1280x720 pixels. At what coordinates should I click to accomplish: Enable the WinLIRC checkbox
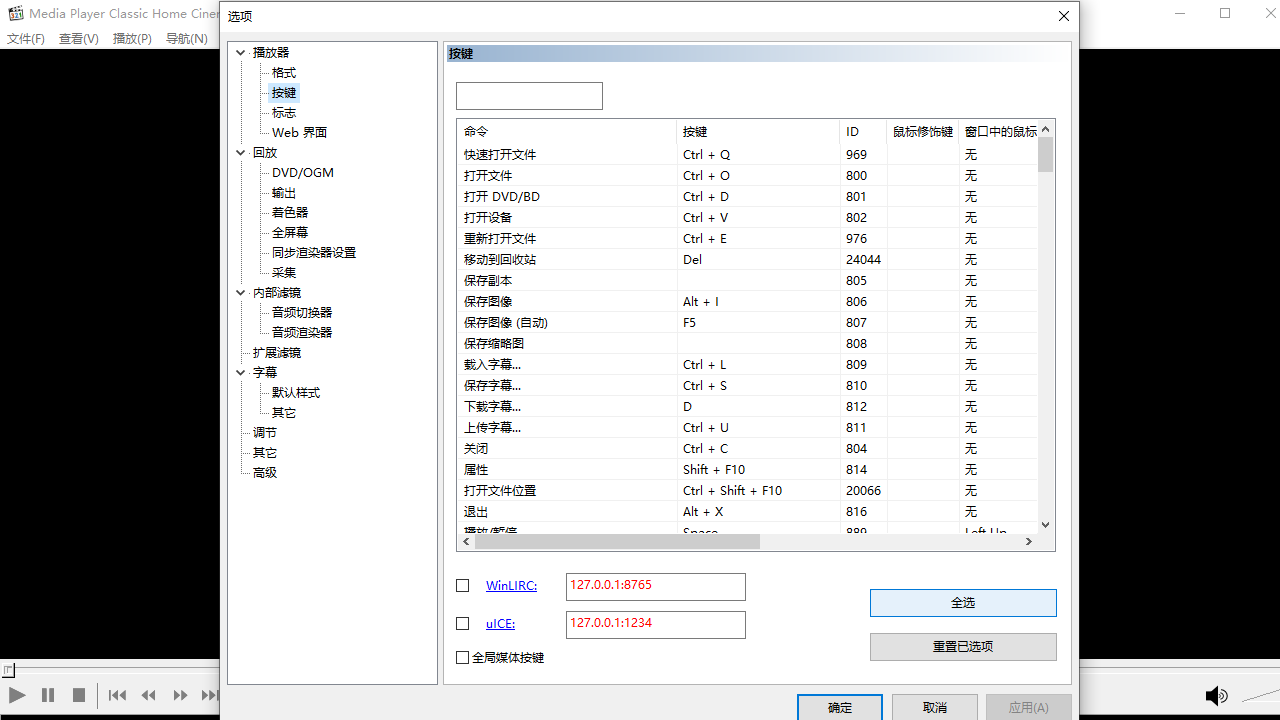click(x=462, y=585)
